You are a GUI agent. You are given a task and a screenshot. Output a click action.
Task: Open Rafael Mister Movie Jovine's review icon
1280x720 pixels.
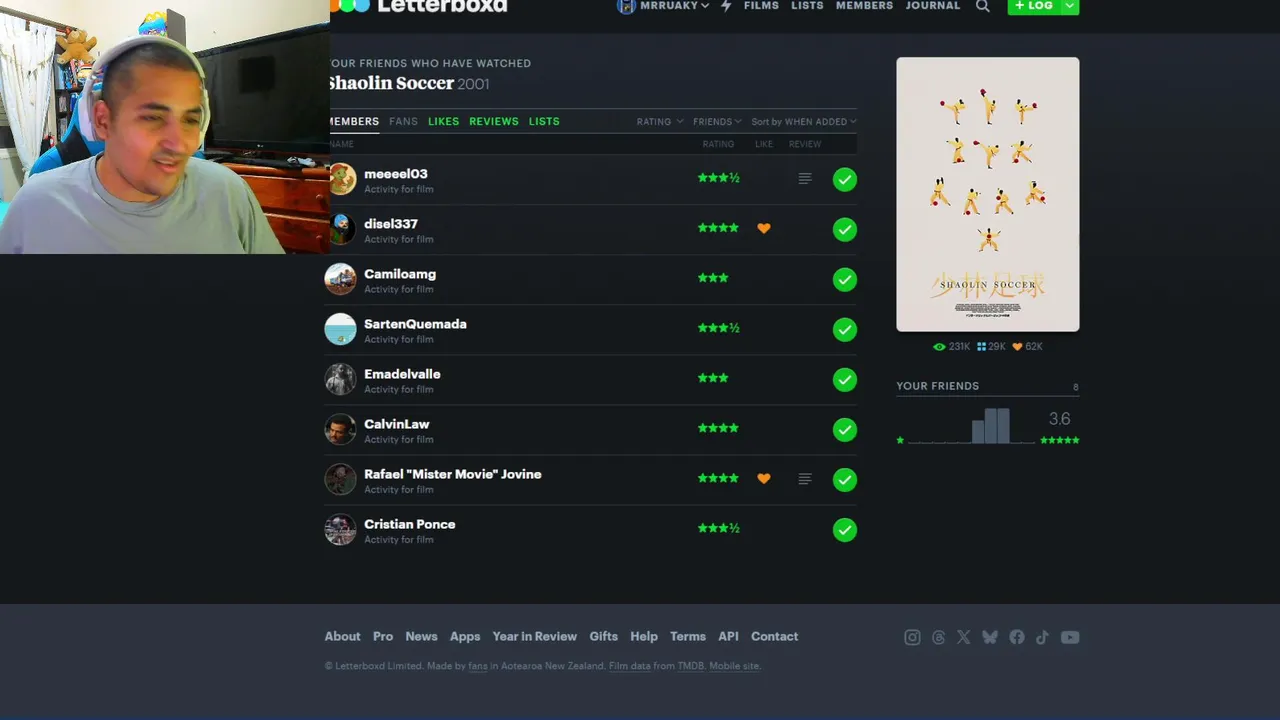coord(804,479)
